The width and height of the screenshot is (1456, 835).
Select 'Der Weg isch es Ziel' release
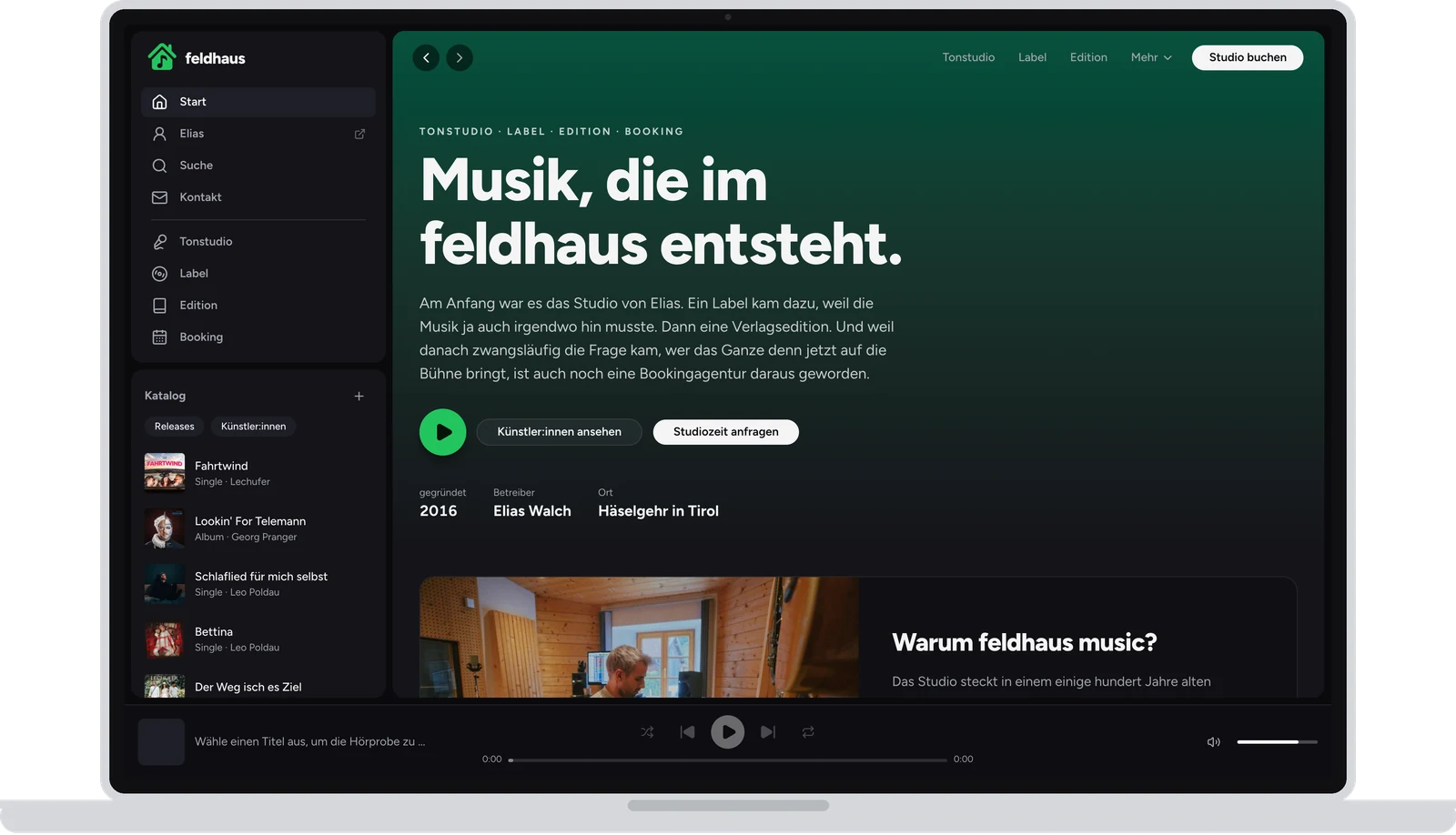tap(248, 688)
